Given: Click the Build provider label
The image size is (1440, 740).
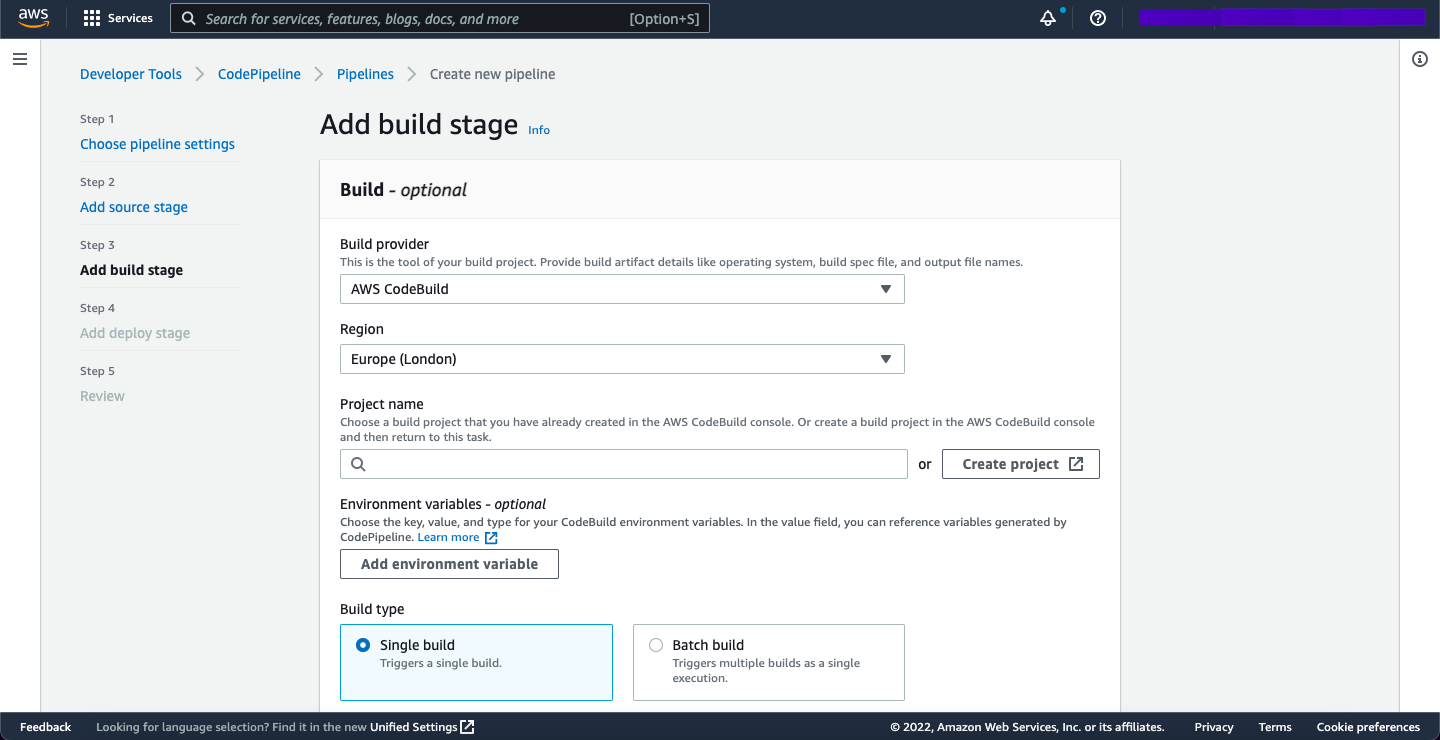Looking at the screenshot, I should click(x=385, y=244).
